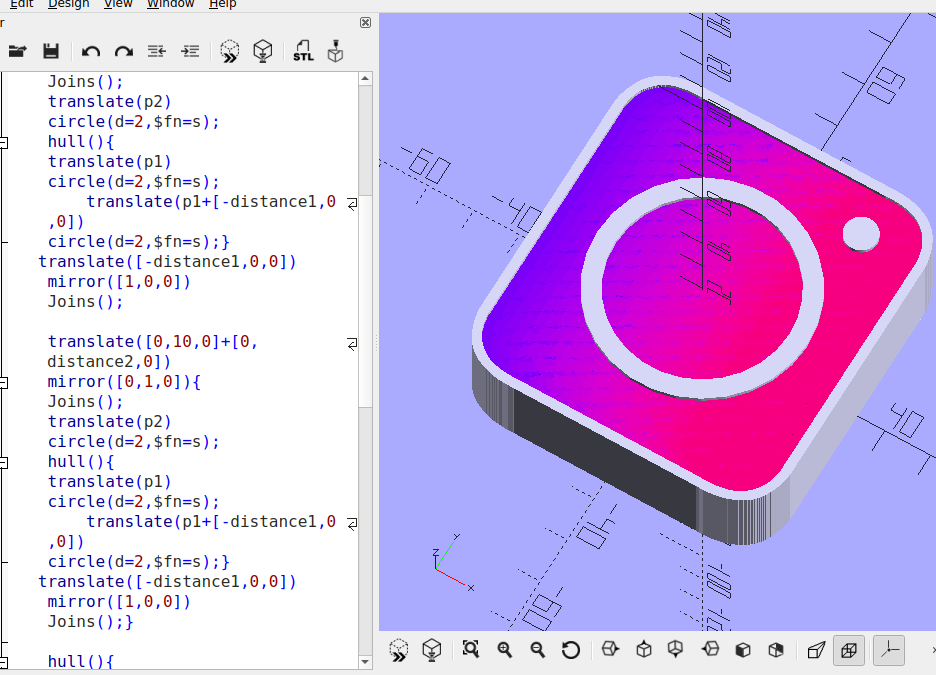Indent the selected code lines
The height and width of the screenshot is (675, 936).
(x=190, y=51)
